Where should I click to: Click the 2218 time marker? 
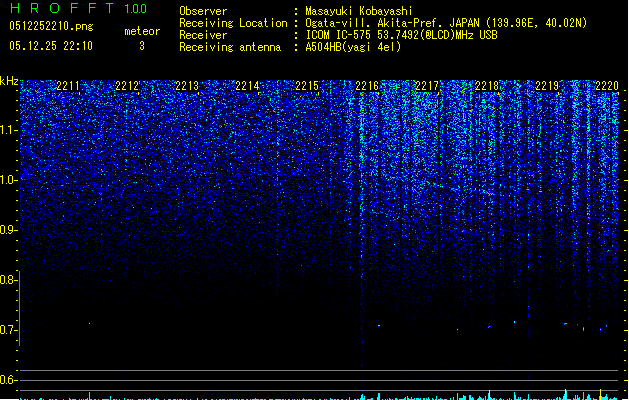pyautogui.click(x=487, y=86)
